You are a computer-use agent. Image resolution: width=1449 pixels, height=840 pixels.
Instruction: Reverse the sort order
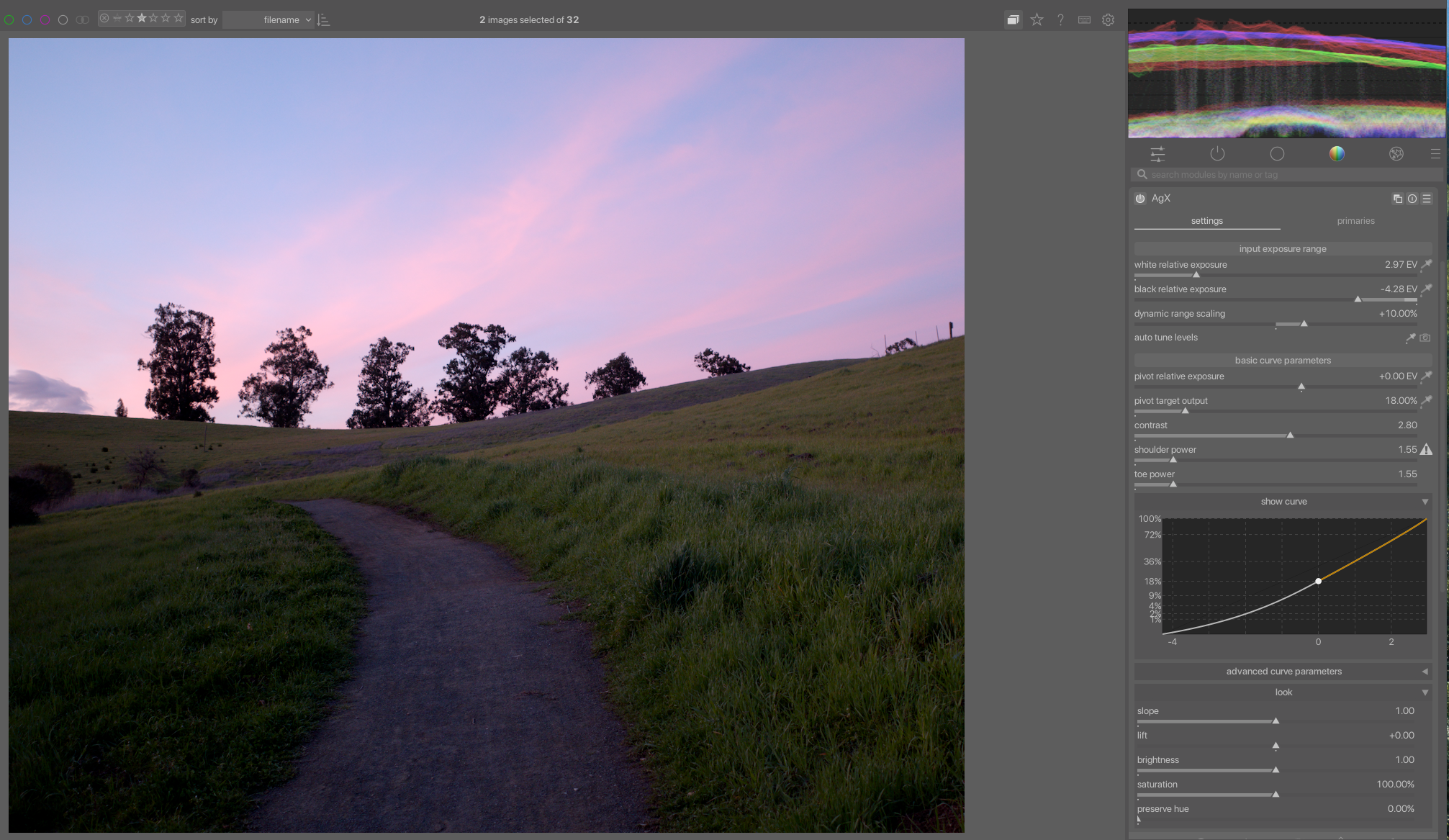point(323,20)
